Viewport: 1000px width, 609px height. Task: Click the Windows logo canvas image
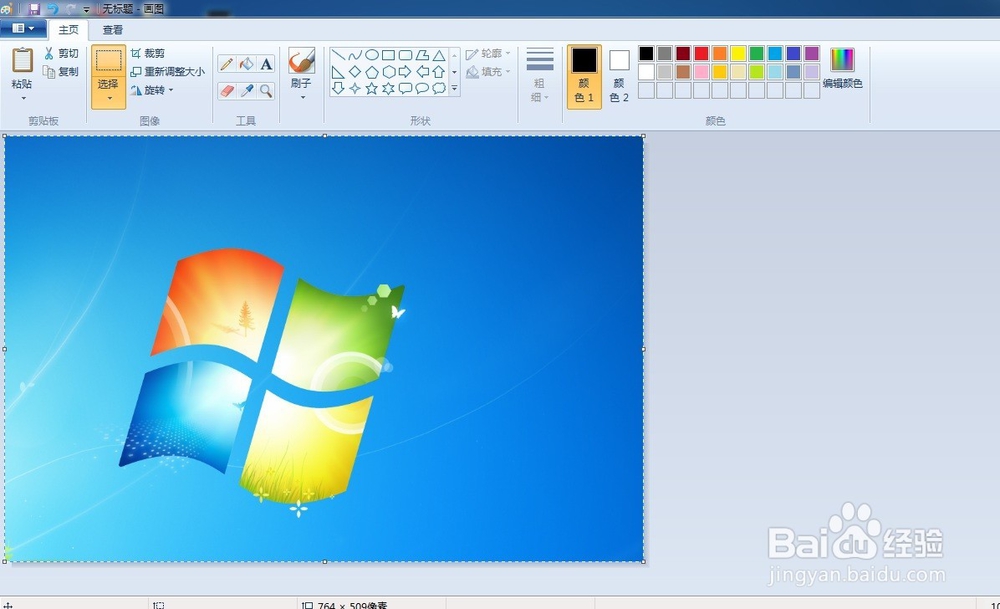(x=325, y=348)
